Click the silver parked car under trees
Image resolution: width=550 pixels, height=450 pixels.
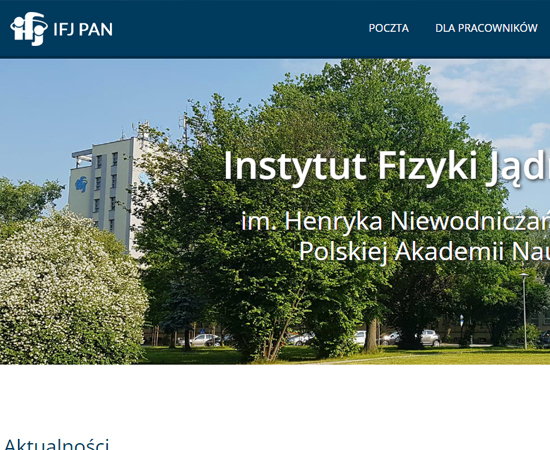click(x=430, y=337)
